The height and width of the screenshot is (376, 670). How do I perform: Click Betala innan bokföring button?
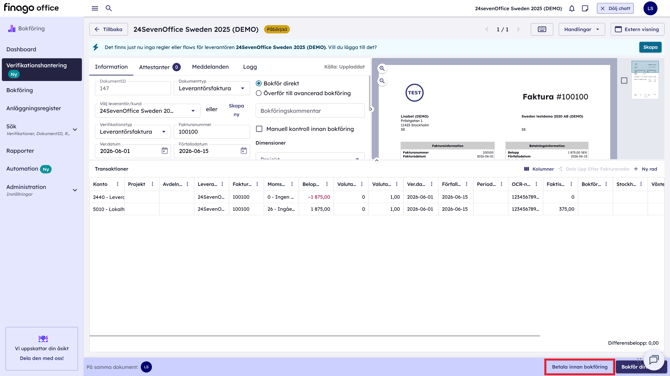click(579, 367)
